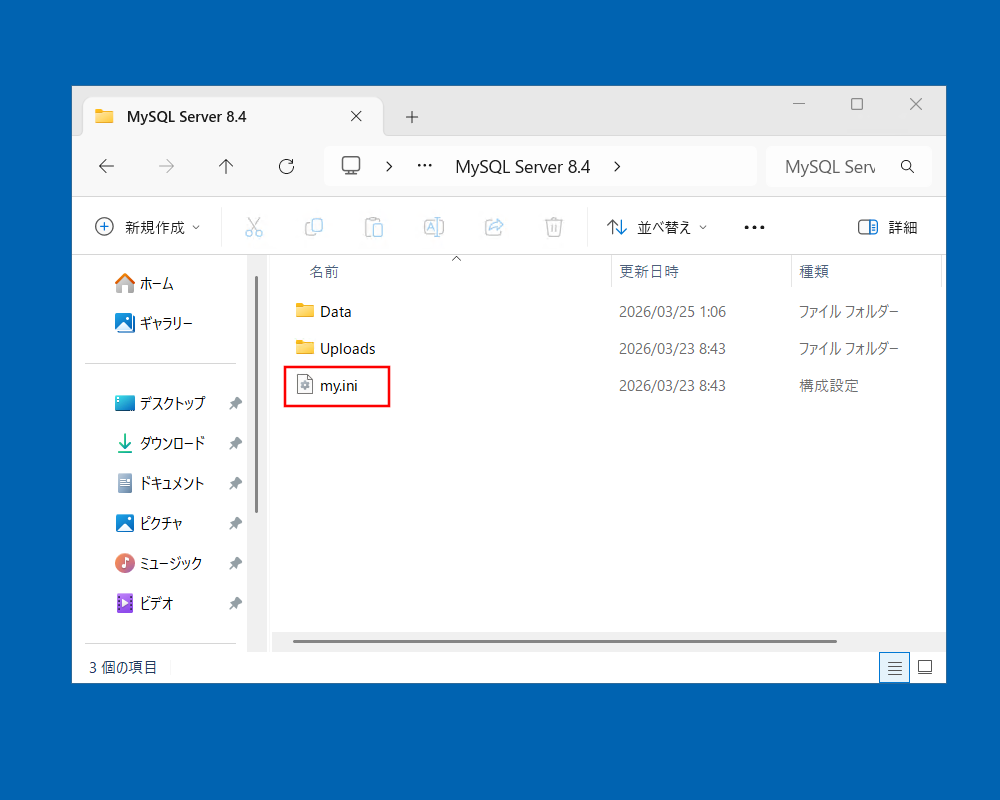Switch to details list view button
Image resolution: width=1000 pixels, height=800 pixels.
coord(894,667)
